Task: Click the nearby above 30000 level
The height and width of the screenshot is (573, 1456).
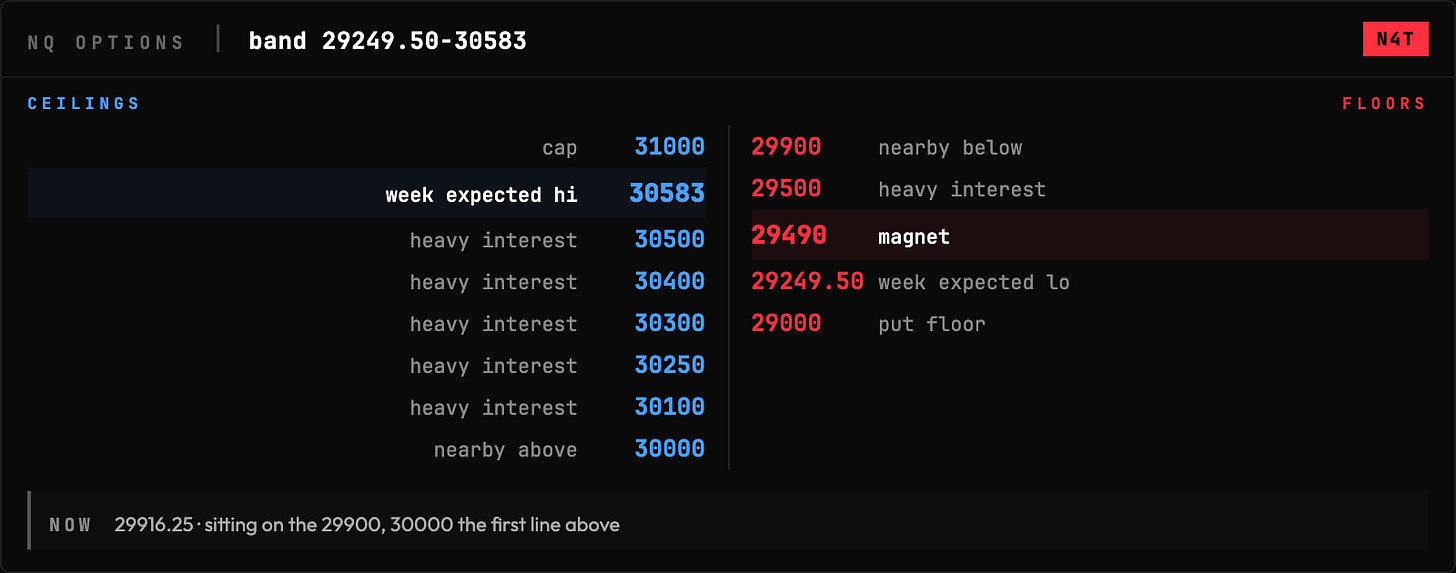Action: pyautogui.click(x=367, y=450)
